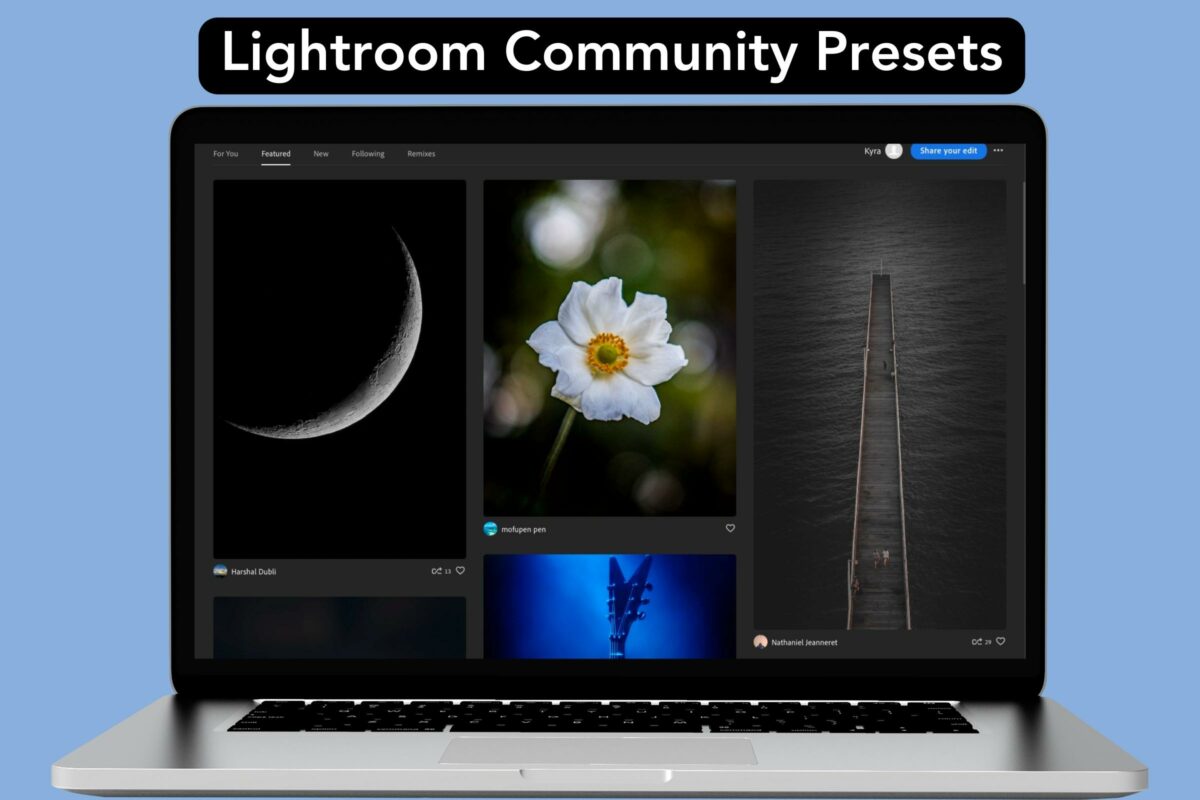
Task: Click Kyra's profile avatar
Action: [893, 151]
